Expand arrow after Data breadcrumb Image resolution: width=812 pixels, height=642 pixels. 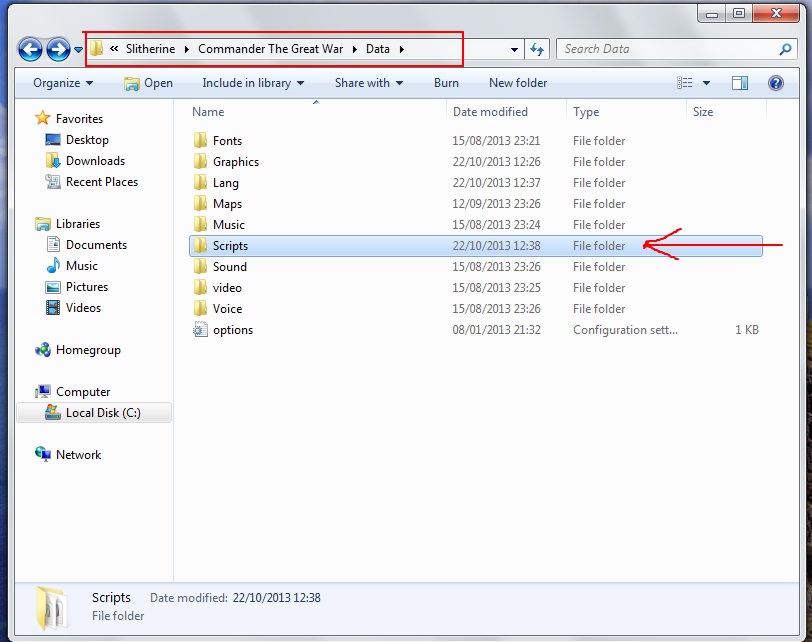tap(401, 49)
